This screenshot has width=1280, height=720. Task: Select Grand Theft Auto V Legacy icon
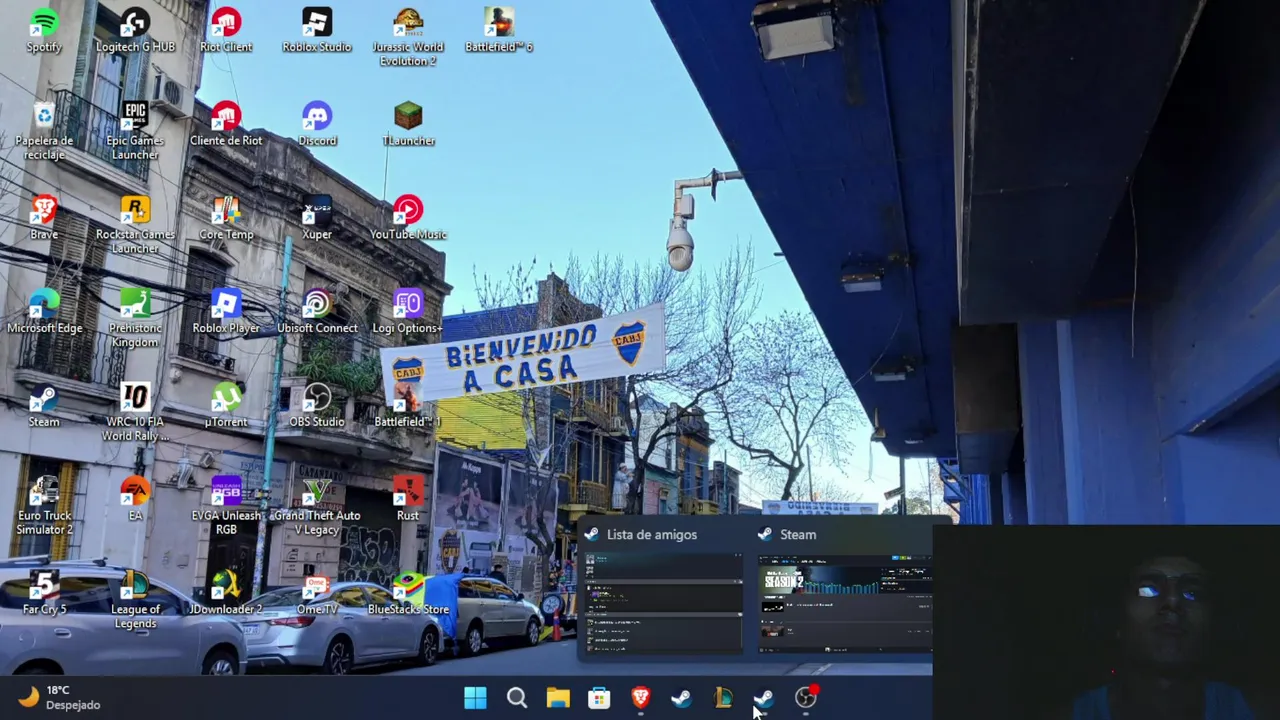[317, 507]
